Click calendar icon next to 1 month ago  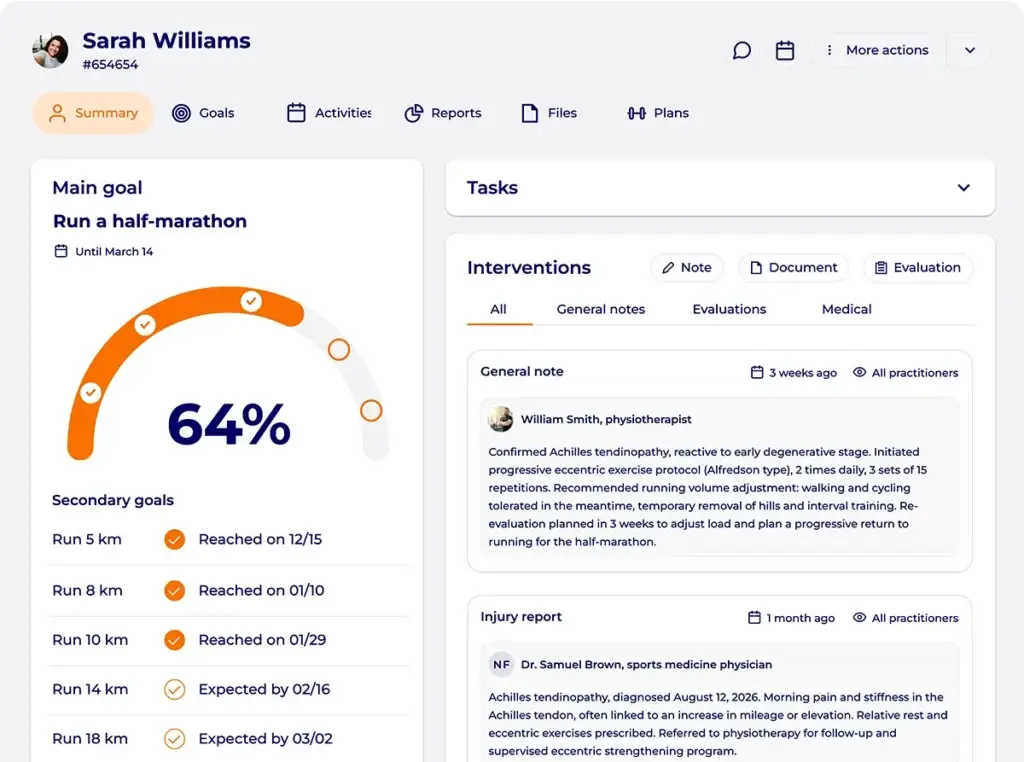coord(754,617)
